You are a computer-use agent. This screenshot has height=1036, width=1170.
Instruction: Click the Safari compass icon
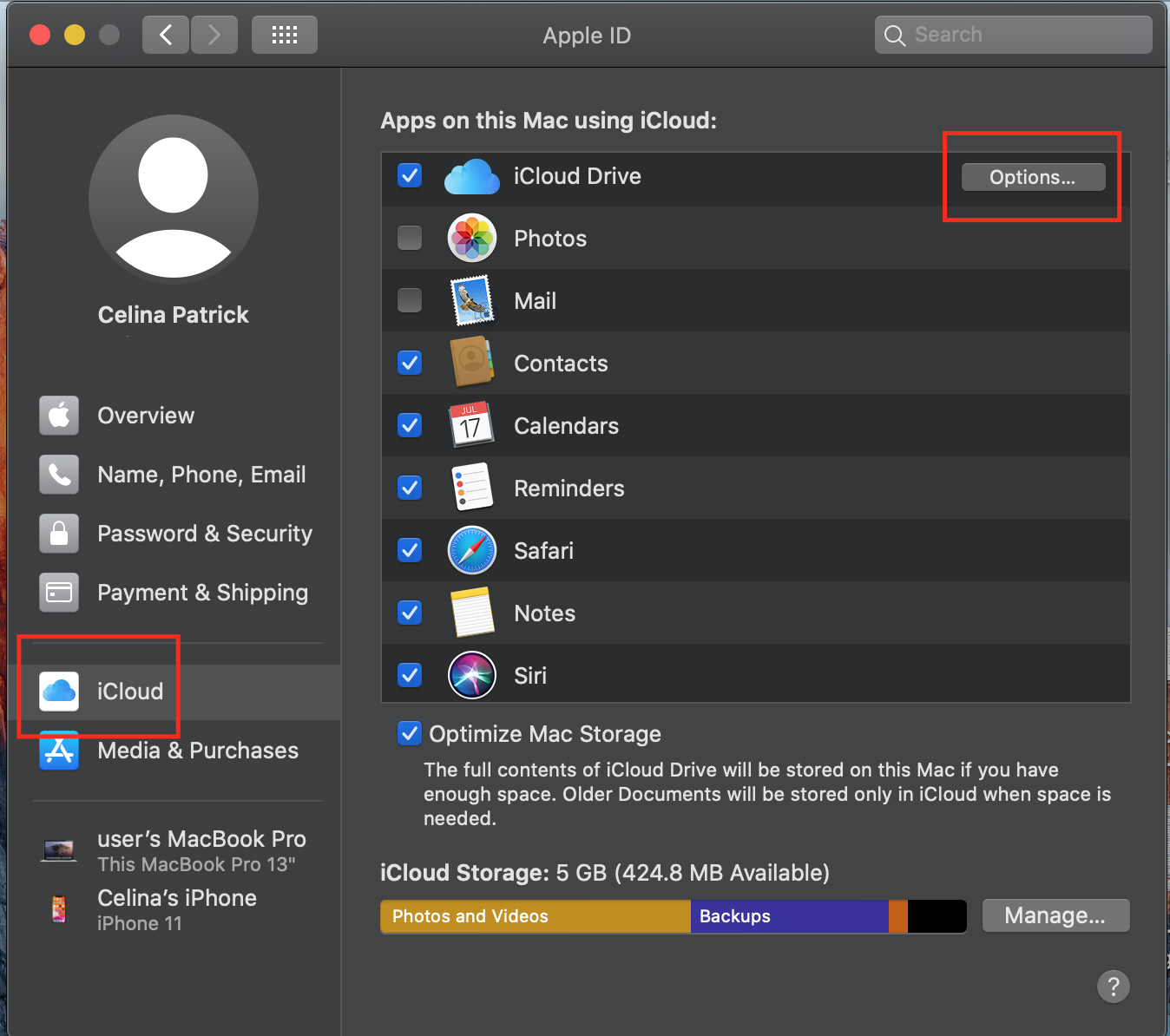tap(471, 550)
